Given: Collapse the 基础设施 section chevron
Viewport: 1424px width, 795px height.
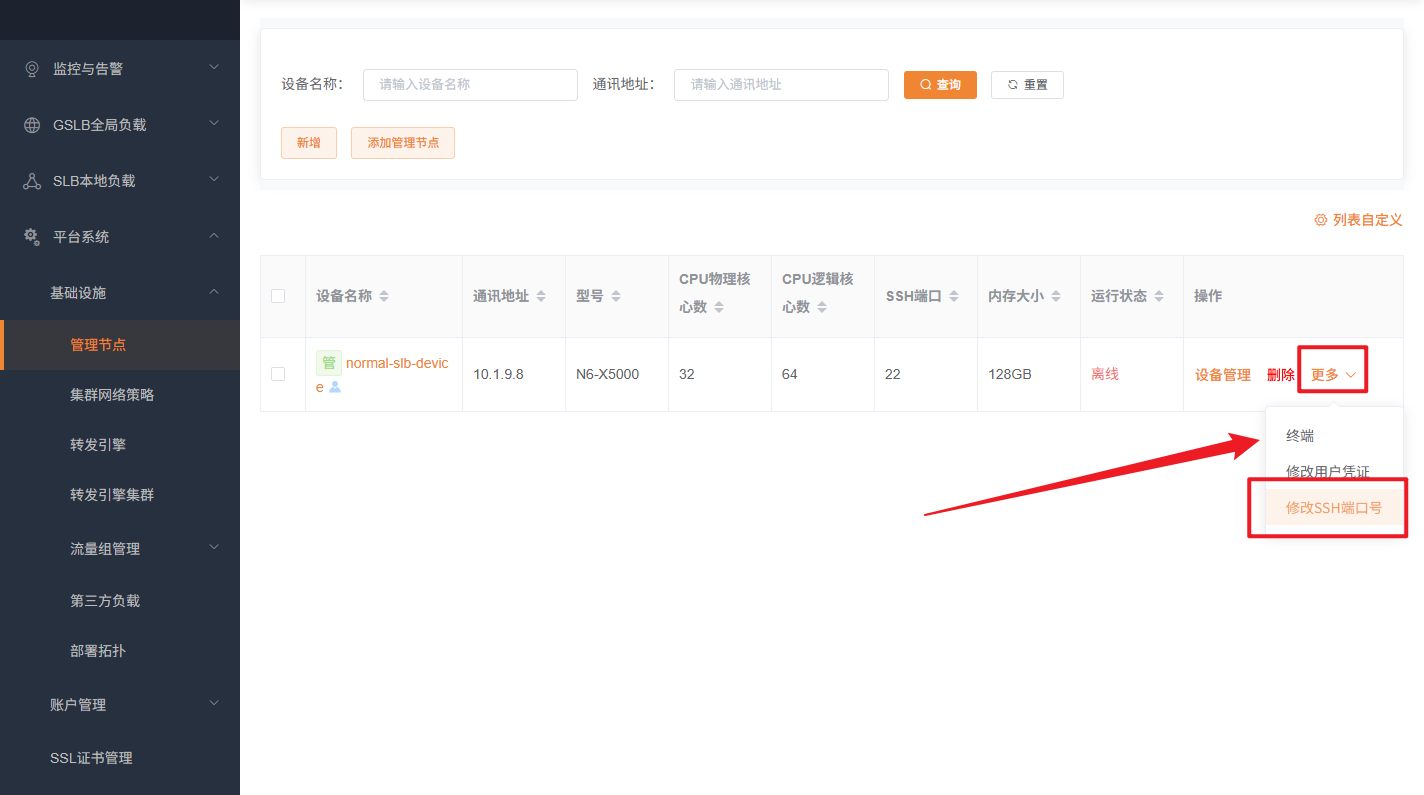Looking at the screenshot, I should pos(214,291).
